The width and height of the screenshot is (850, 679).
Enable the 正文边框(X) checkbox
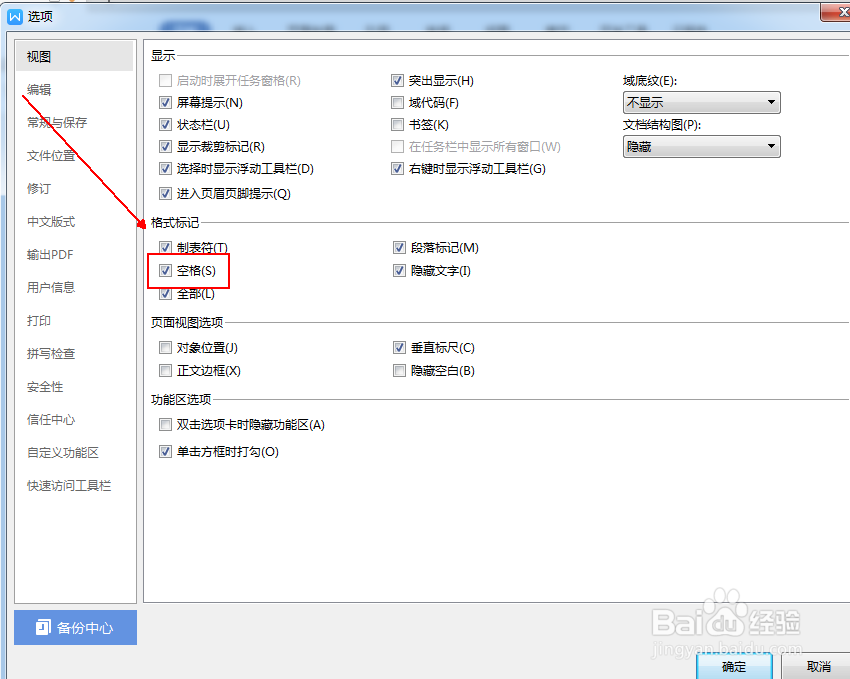pyautogui.click(x=165, y=371)
